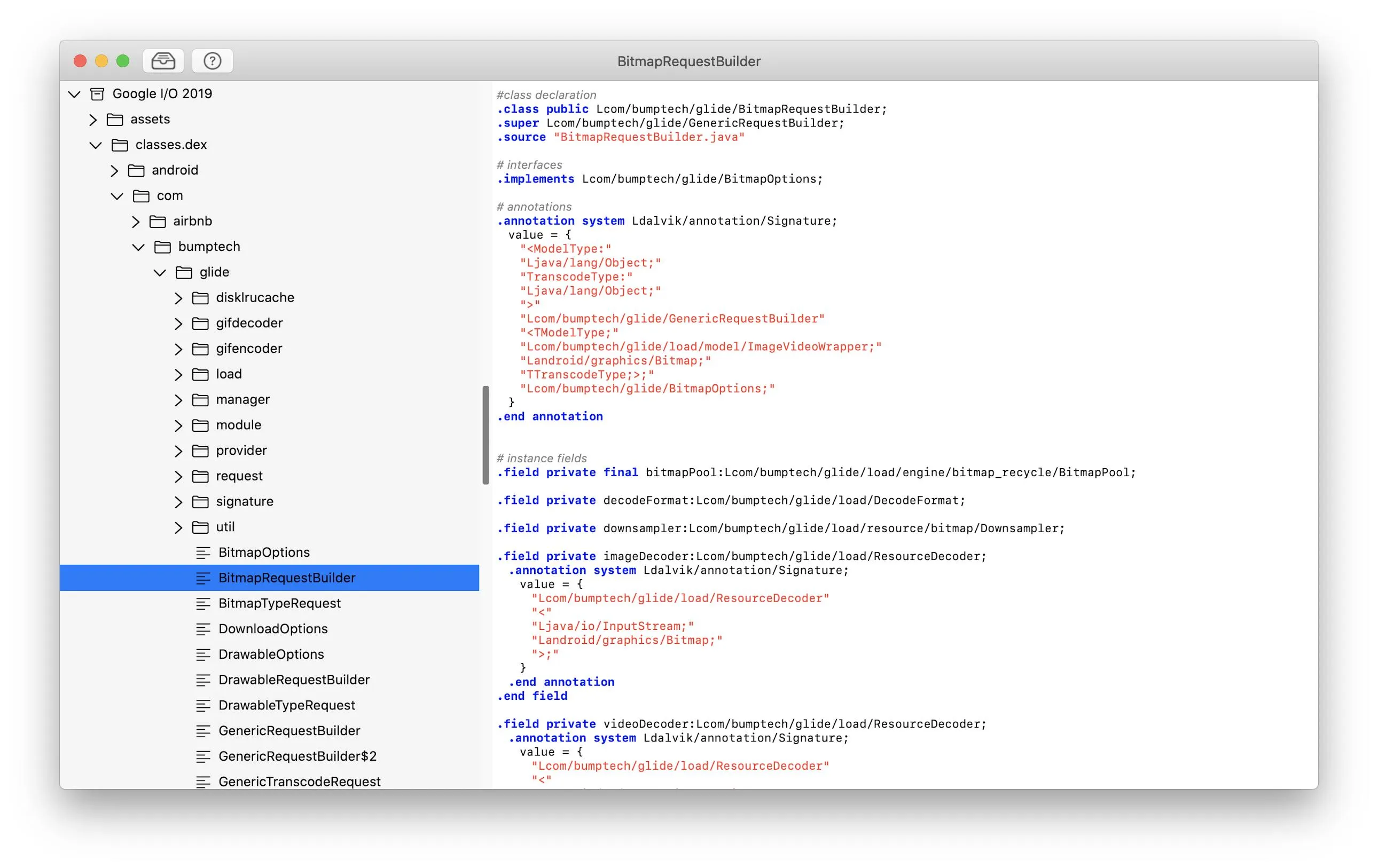Screen dimensions: 1378x868
Task: Click the disklrucache folder icon
Action: [200, 298]
